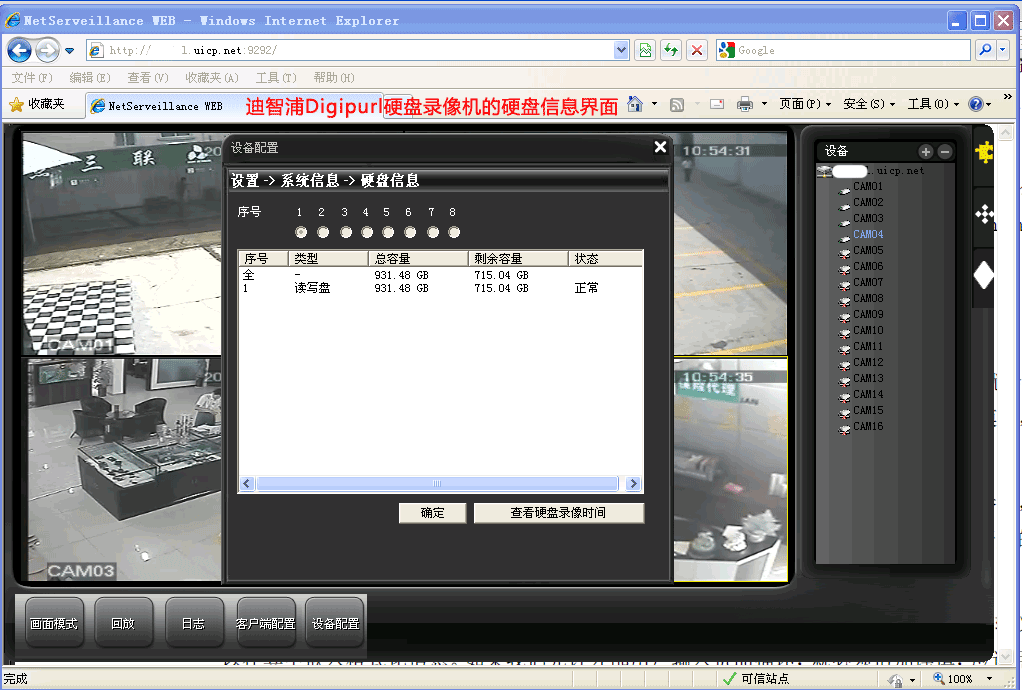
Task: Select disk radio button 4
Action: coord(367,232)
